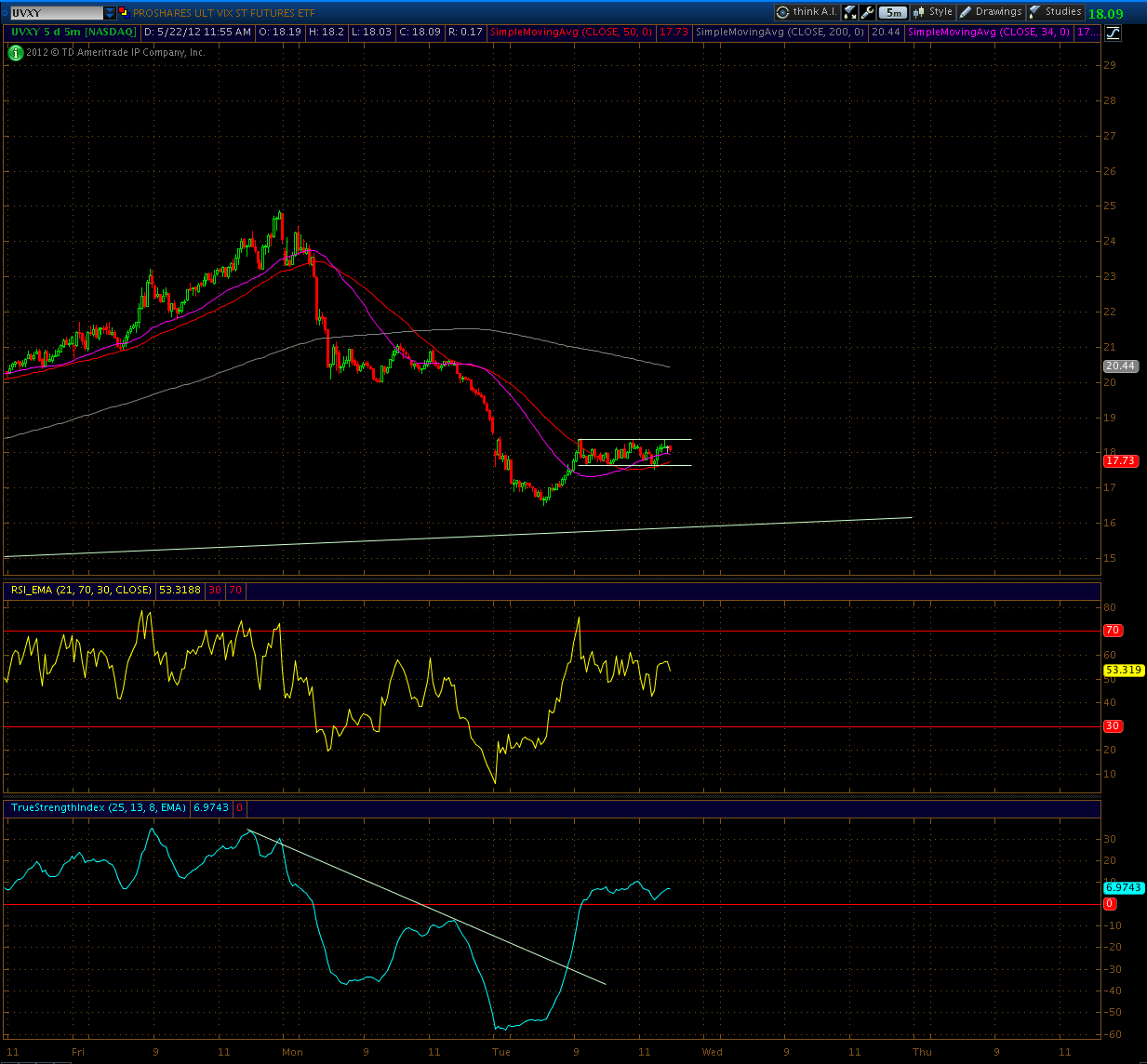Click the 20.44 value in header
The width and height of the screenshot is (1147, 1064).
pyautogui.click(x=886, y=33)
